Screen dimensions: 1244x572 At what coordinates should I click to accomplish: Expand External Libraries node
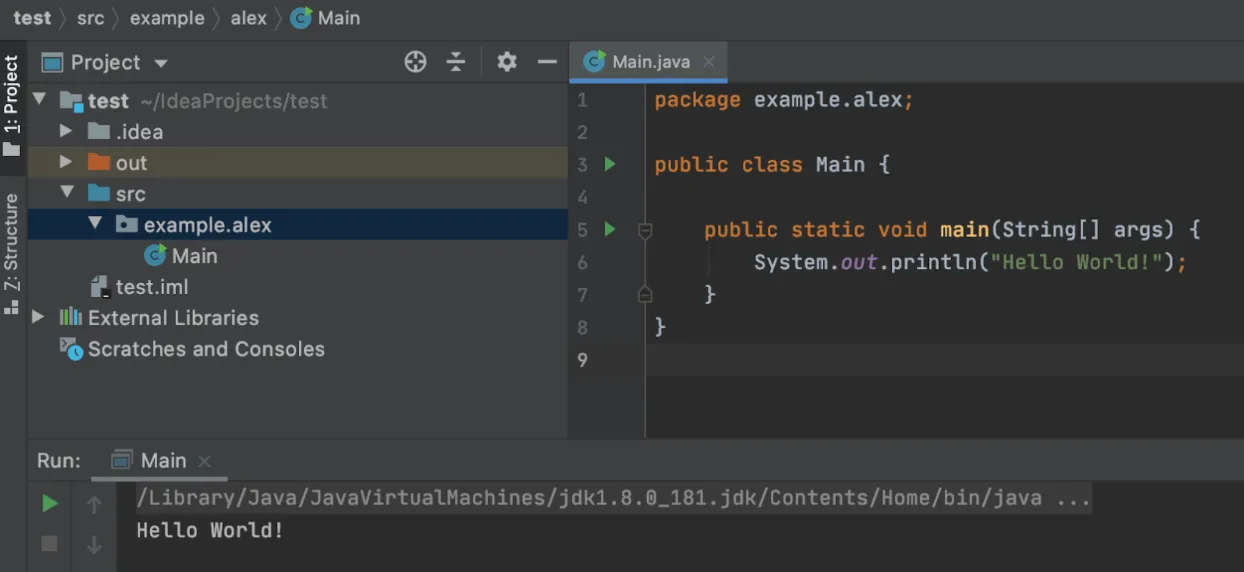(x=38, y=317)
